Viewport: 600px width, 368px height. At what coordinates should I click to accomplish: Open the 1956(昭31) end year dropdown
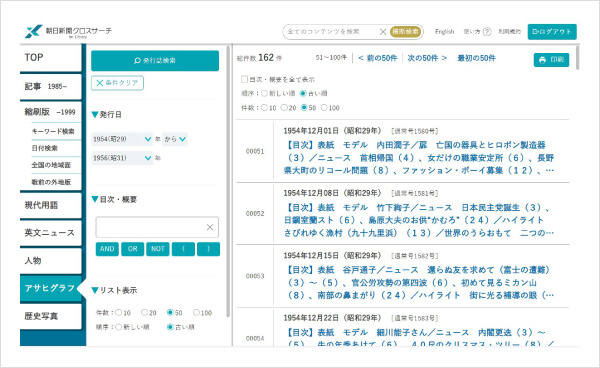click(122, 158)
